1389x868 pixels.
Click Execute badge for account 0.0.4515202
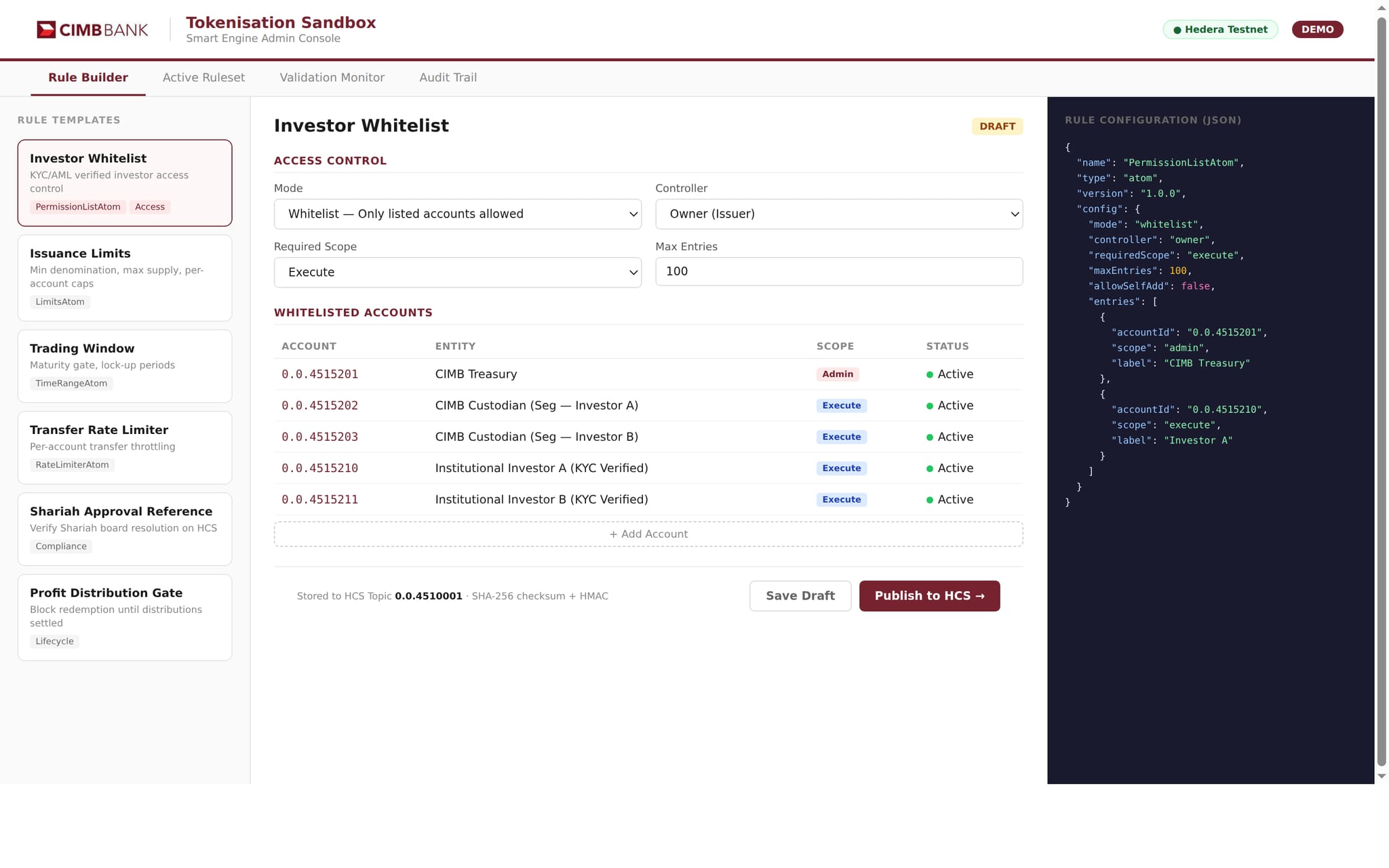841,406
